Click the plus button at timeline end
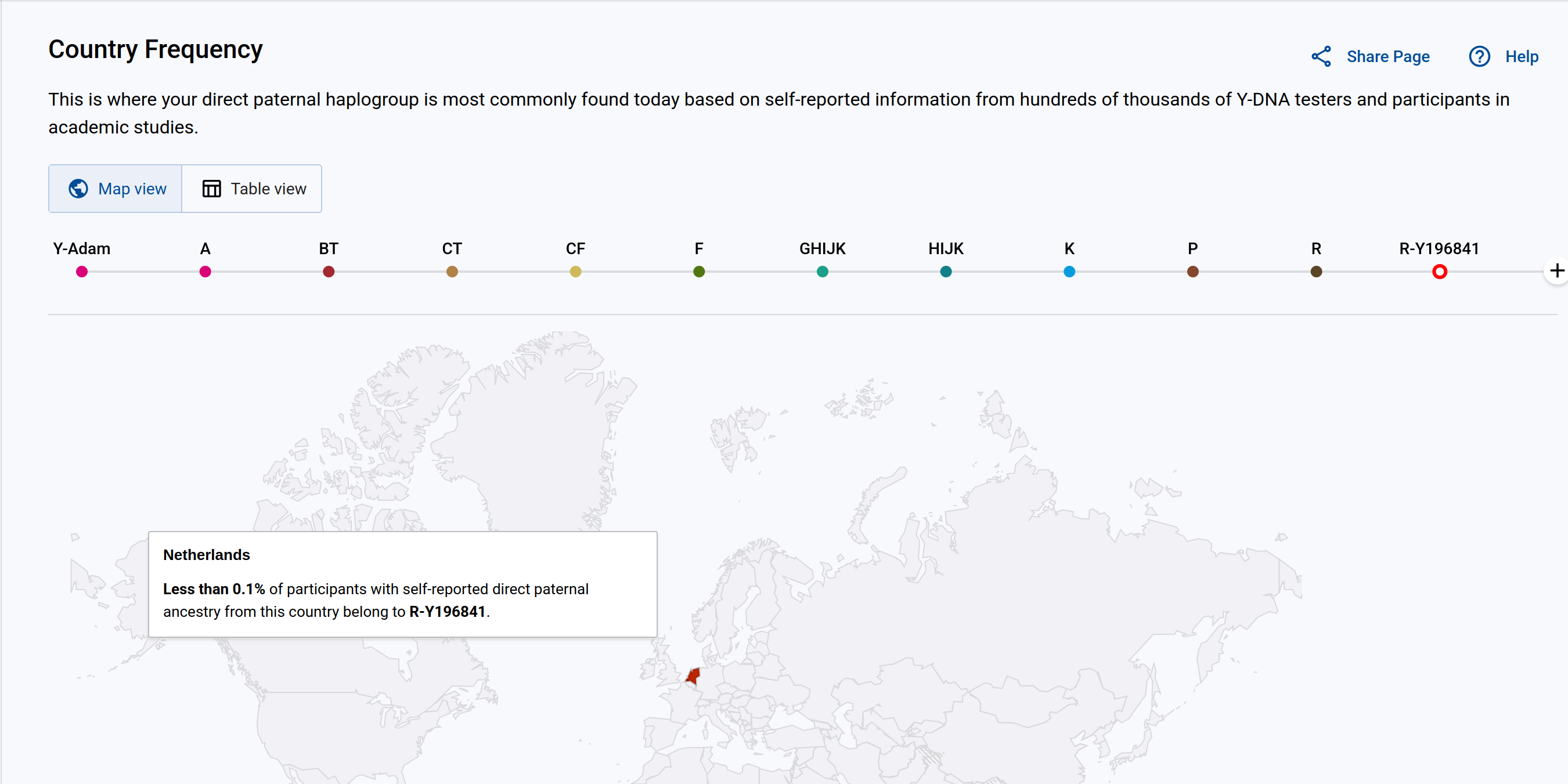1568x784 pixels. [1556, 271]
